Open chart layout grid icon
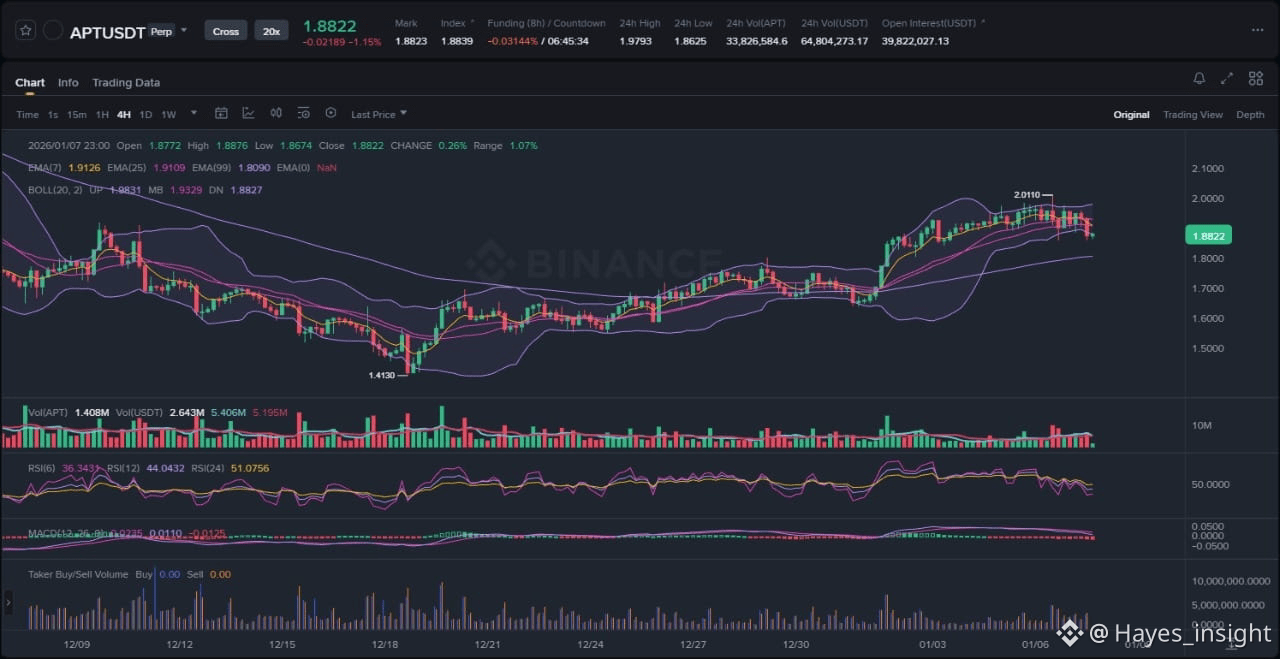This screenshot has height=659, width=1280. tap(1254, 79)
